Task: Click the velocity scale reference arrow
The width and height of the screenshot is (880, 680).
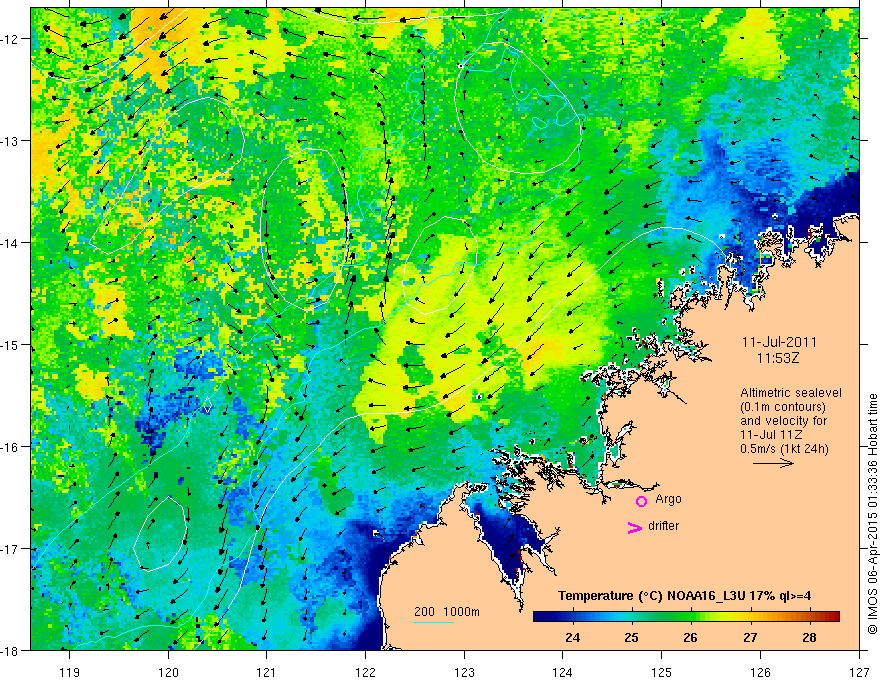Action: [x=773, y=463]
